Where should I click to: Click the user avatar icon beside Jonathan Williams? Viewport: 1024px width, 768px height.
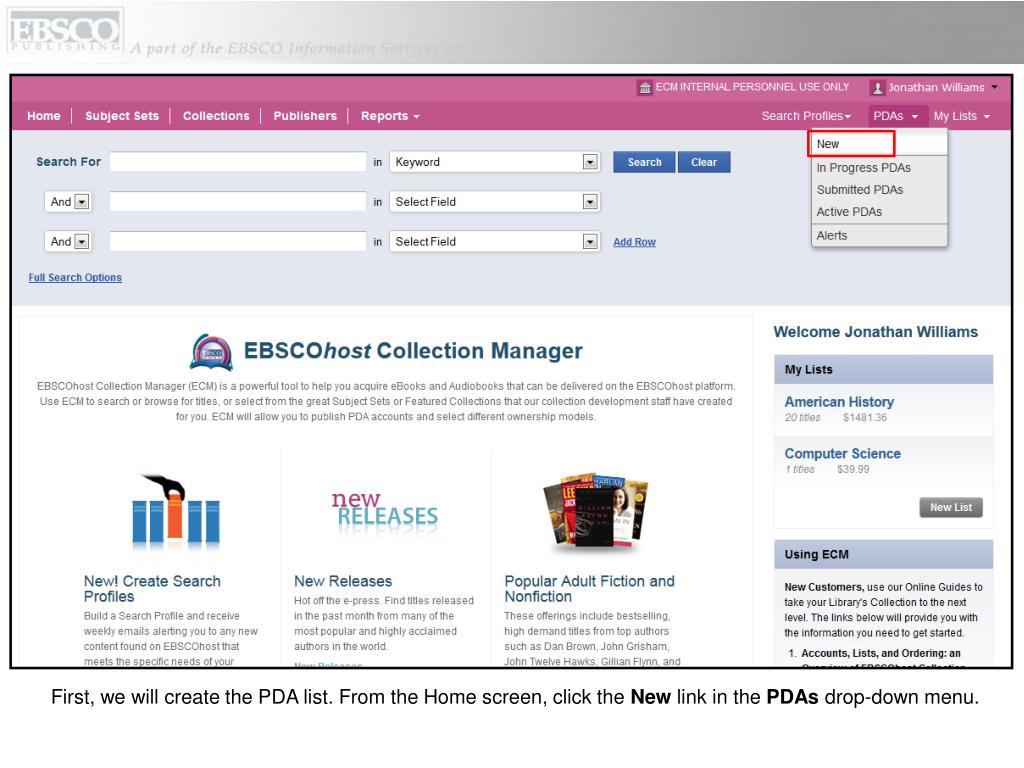(x=878, y=88)
